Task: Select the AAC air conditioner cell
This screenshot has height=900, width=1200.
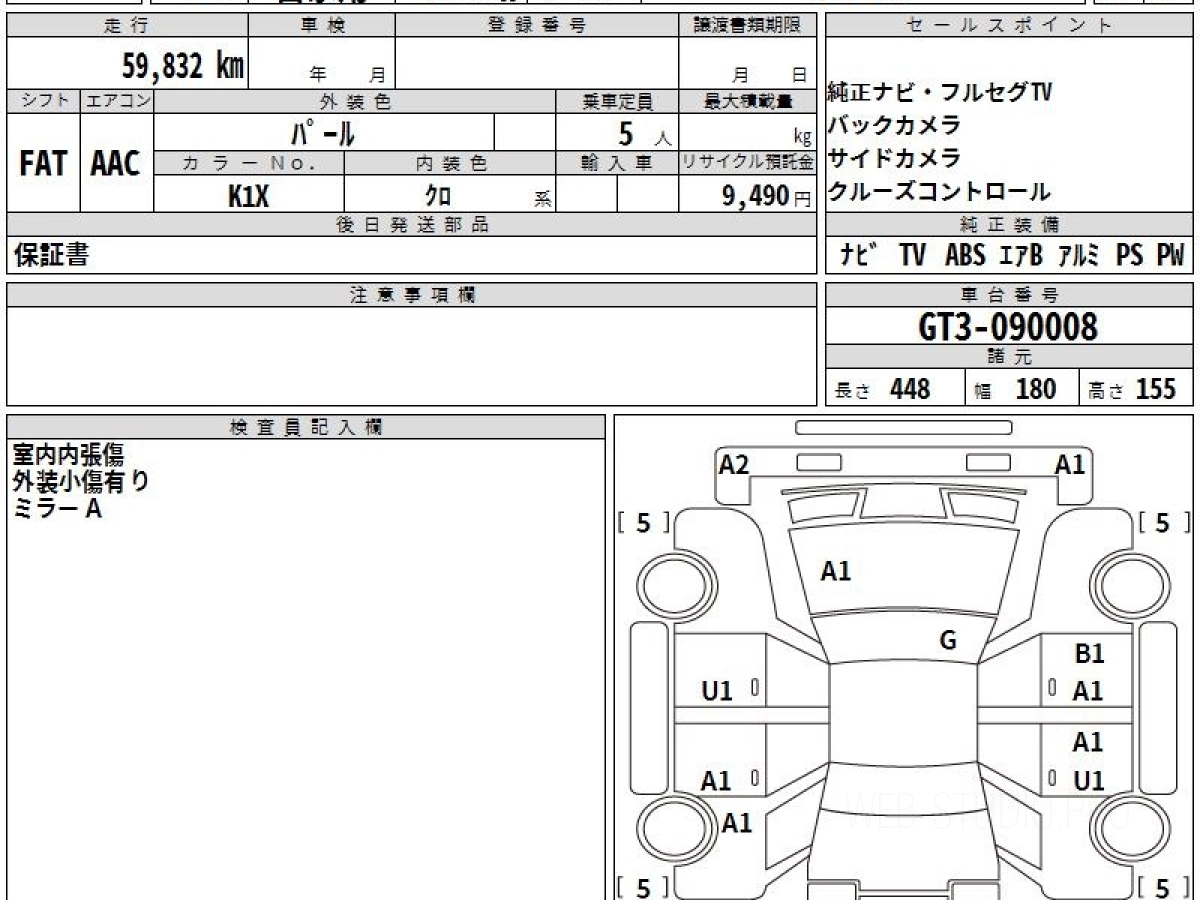Action: click(116, 164)
